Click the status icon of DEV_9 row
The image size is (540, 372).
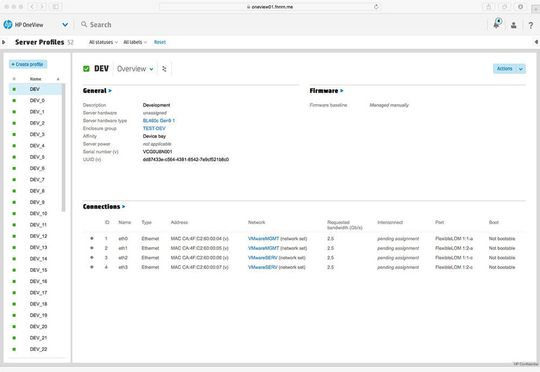(14, 202)
